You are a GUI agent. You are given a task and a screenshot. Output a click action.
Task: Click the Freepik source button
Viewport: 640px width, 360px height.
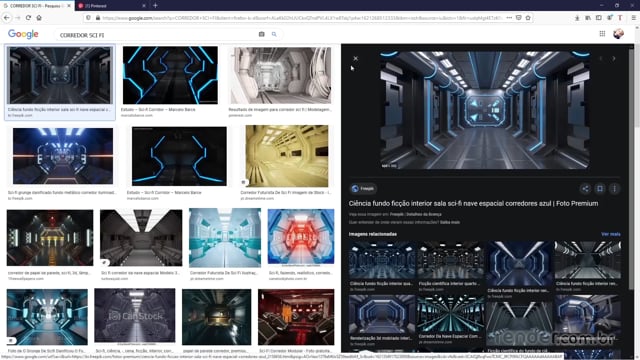point(363,189)
